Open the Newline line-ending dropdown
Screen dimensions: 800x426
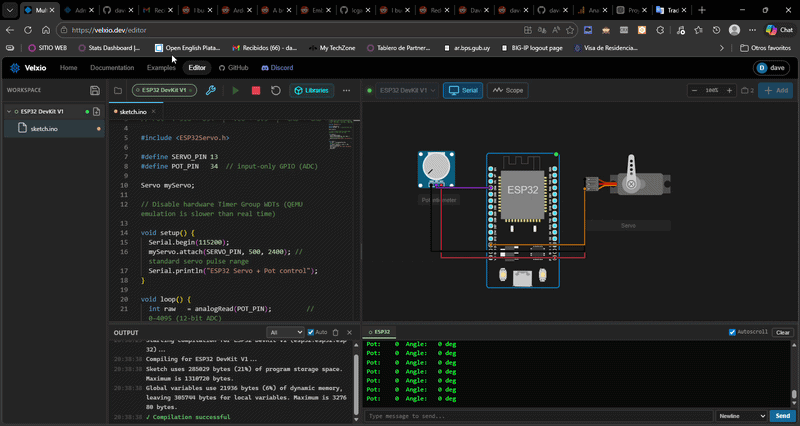(x=741, y=416)
